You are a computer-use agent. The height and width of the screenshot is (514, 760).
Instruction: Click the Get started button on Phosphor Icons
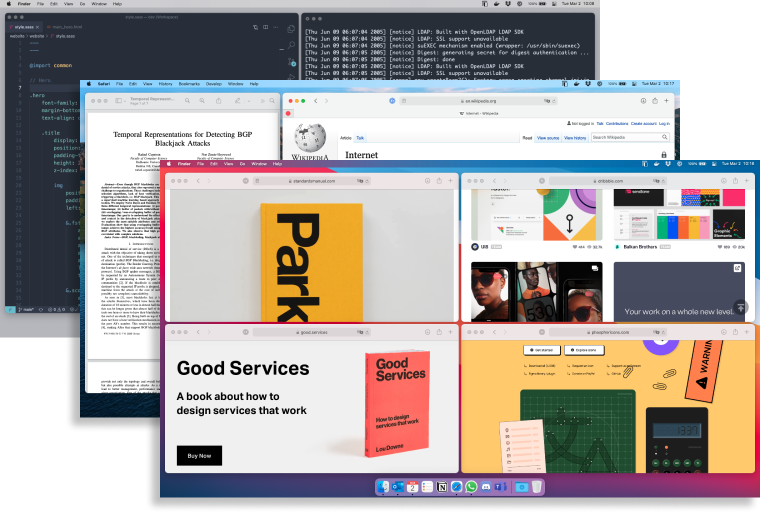[542, 350]
